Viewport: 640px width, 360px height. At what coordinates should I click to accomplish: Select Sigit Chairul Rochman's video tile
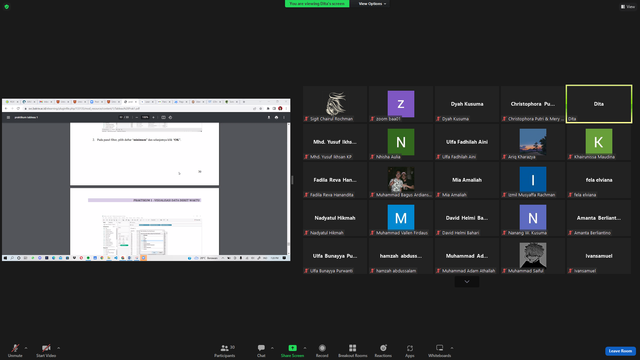[335, 104]
